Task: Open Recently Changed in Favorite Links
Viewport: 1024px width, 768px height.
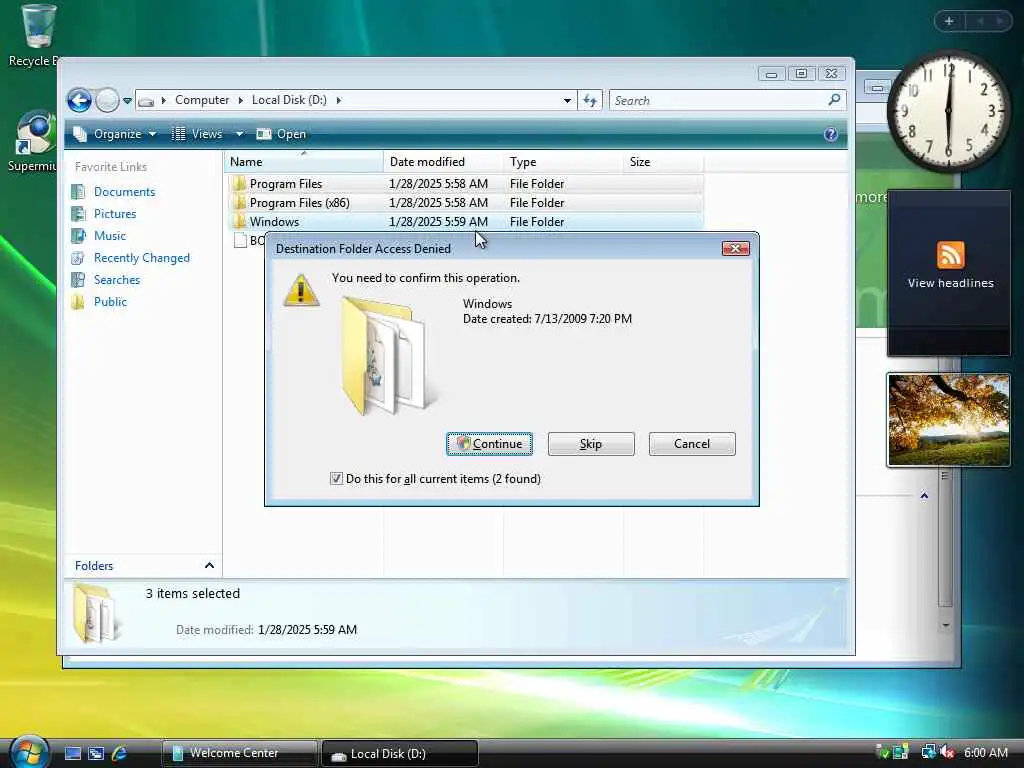Action: click(142, 258)
